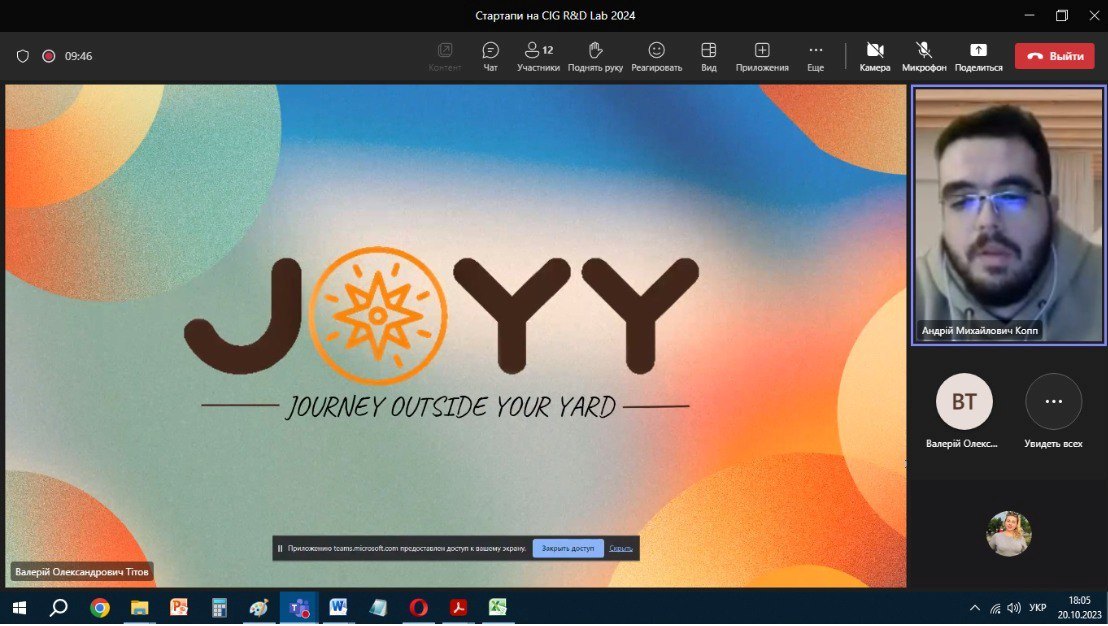Open Google Chrome from taskbar
Image resolution: width=1108 pixels, height=626 pixels.
click(x=100, y=608)
